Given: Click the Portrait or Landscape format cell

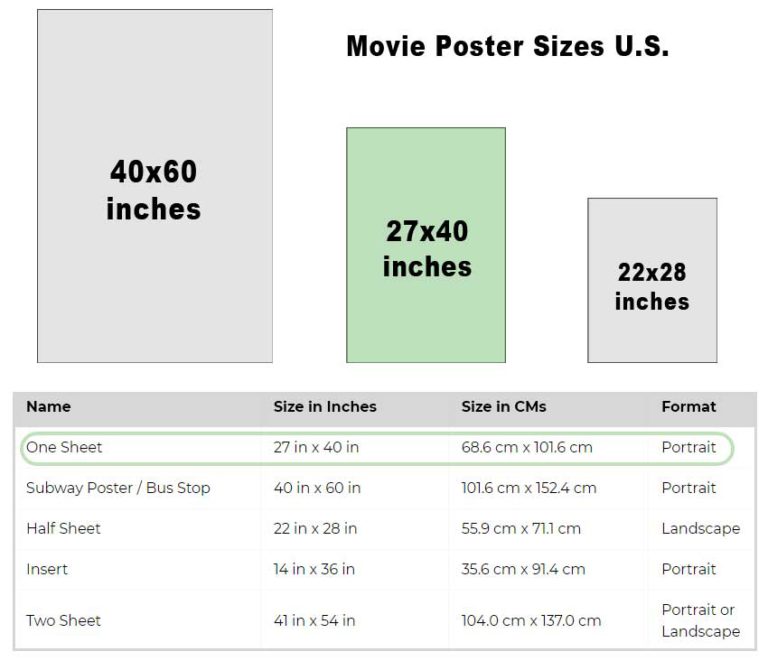Looking at the screenshot, I should (x=700, y=620).
